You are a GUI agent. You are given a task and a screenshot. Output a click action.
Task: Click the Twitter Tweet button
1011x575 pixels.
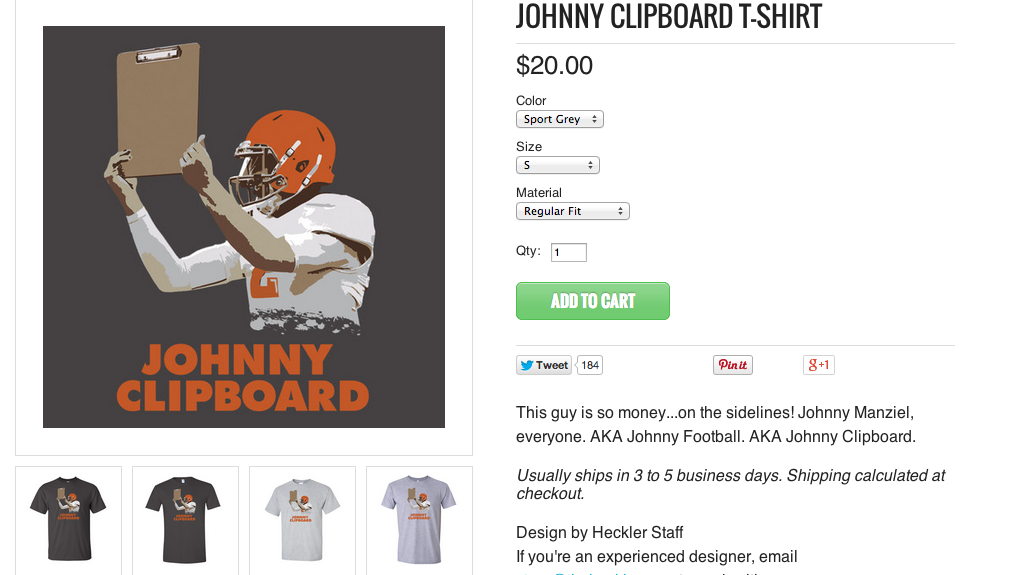[x=543, y=365]
